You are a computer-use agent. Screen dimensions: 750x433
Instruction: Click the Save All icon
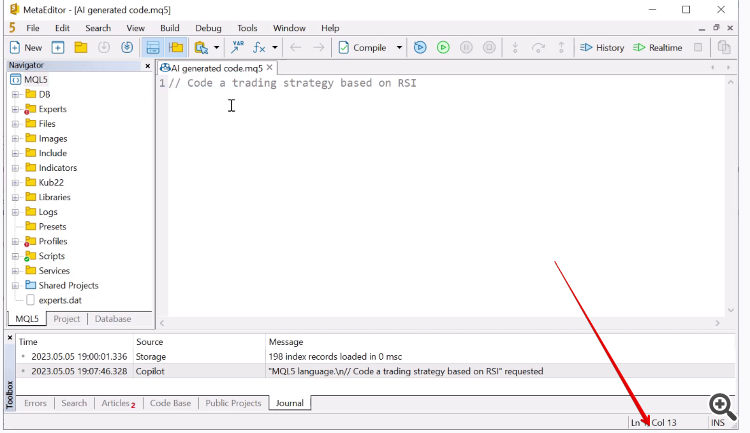click(x=127, y=47)
